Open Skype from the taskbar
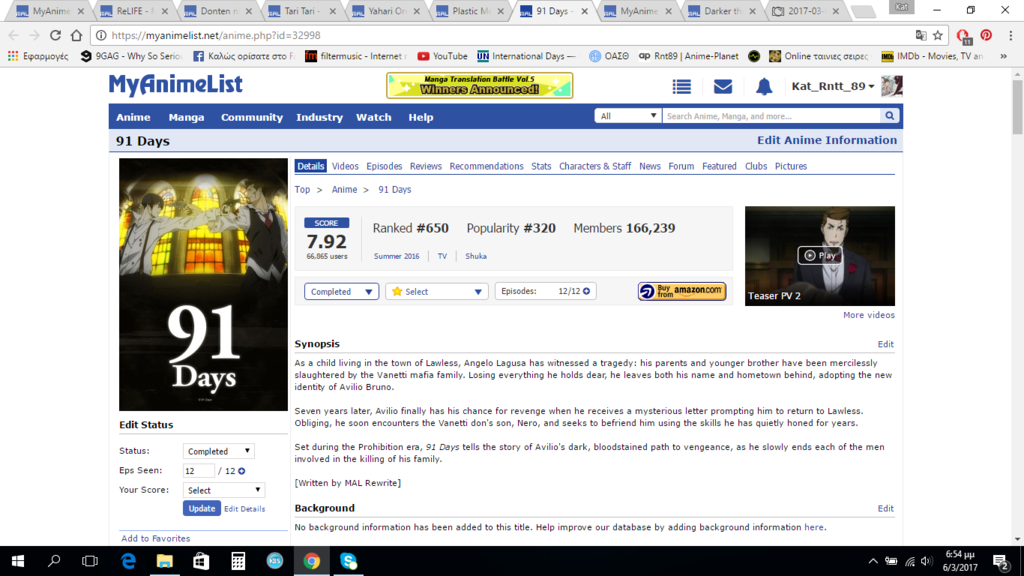The height and width of the screenshot is (576, 1024). click(x=348, y=561)
